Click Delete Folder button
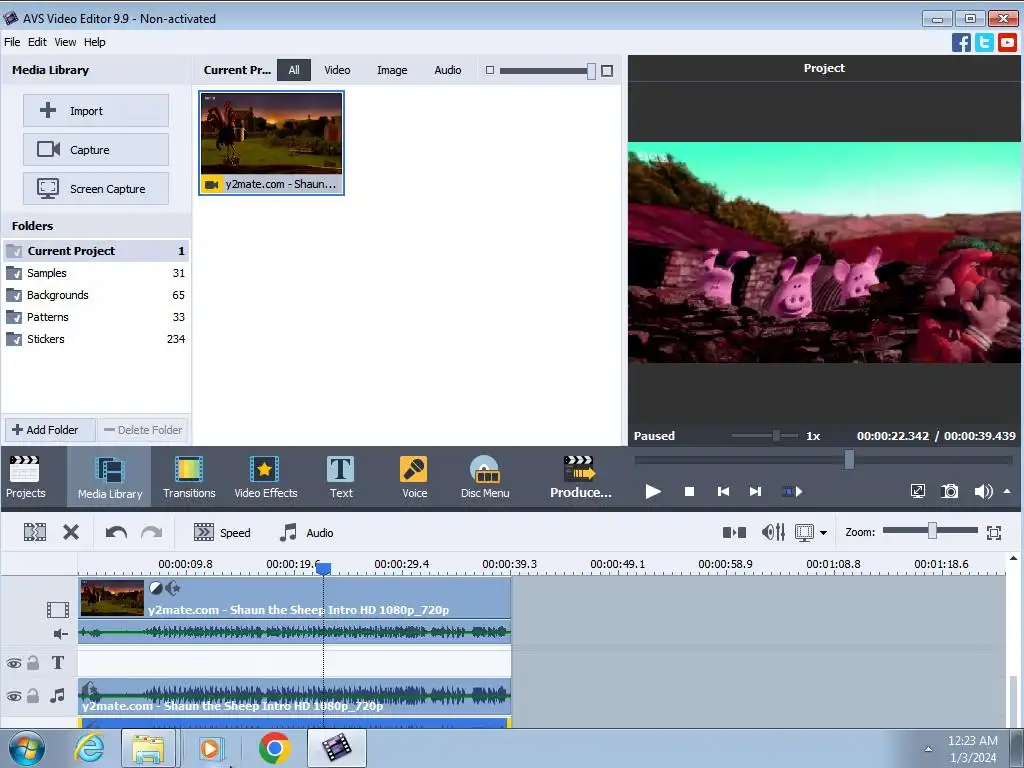 point(143,430)
